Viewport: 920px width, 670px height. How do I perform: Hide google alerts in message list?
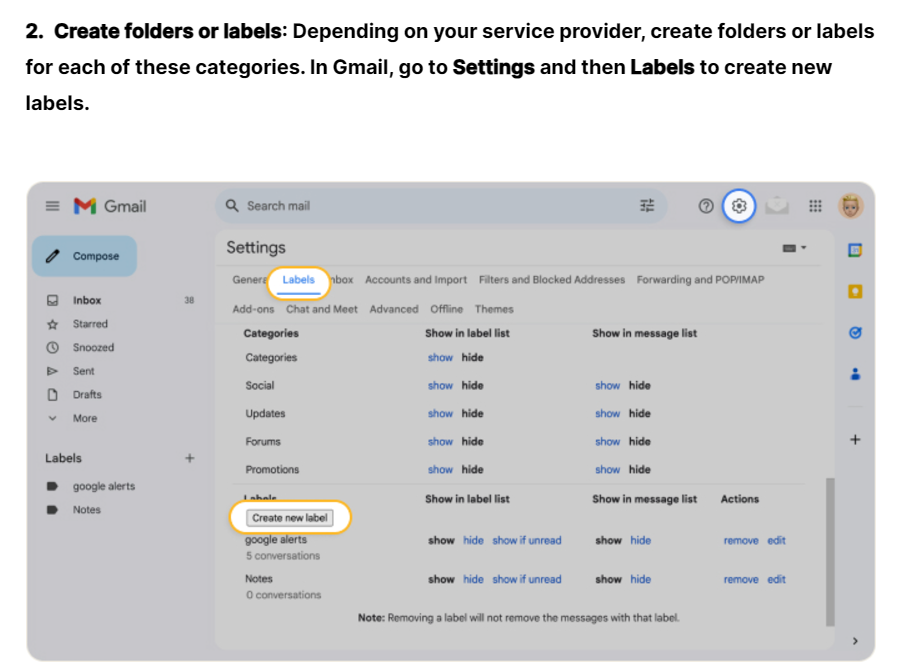pyautogui.click(x=641, y=540)
